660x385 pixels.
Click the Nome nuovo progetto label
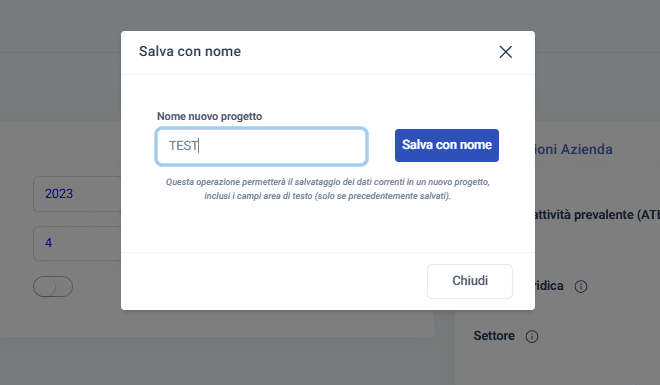pyautogui.click(x=209, y=116)
